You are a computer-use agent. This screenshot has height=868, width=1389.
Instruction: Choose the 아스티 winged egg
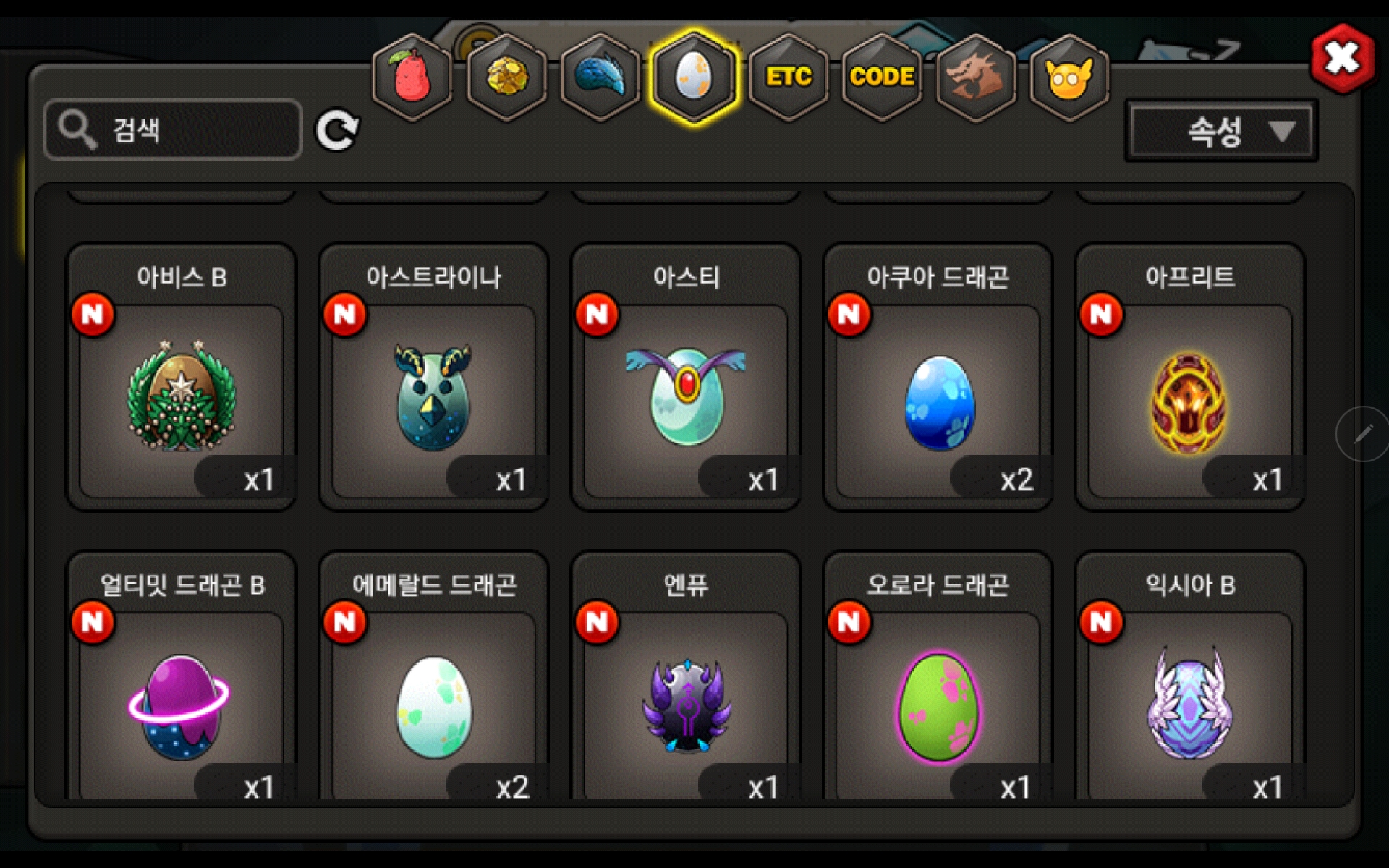[x=686, y=378]
